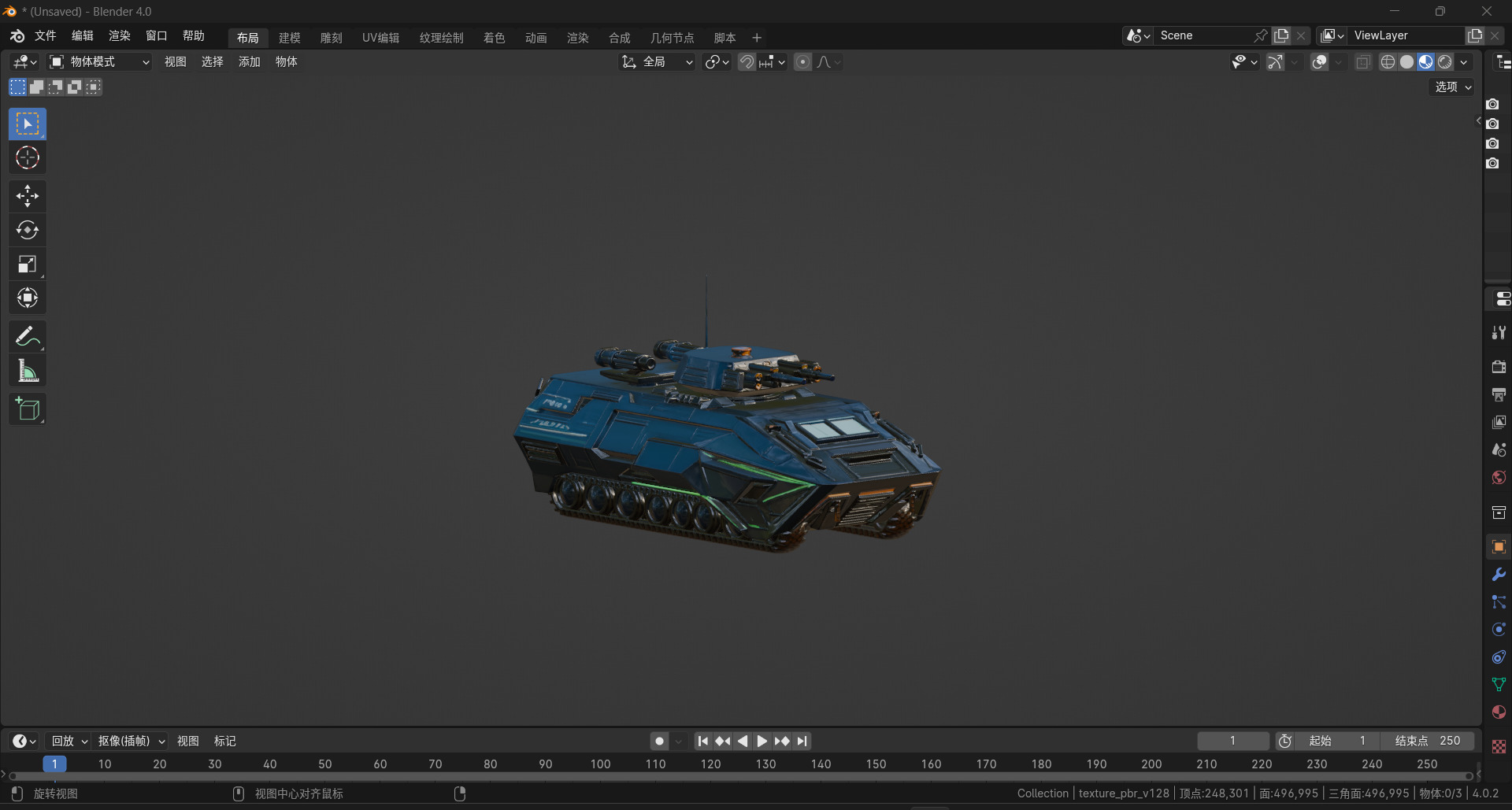Viewport: 1512px width, 810px height.
Task: Switch to Solid viewport shading
Action: pos(1406,62)
